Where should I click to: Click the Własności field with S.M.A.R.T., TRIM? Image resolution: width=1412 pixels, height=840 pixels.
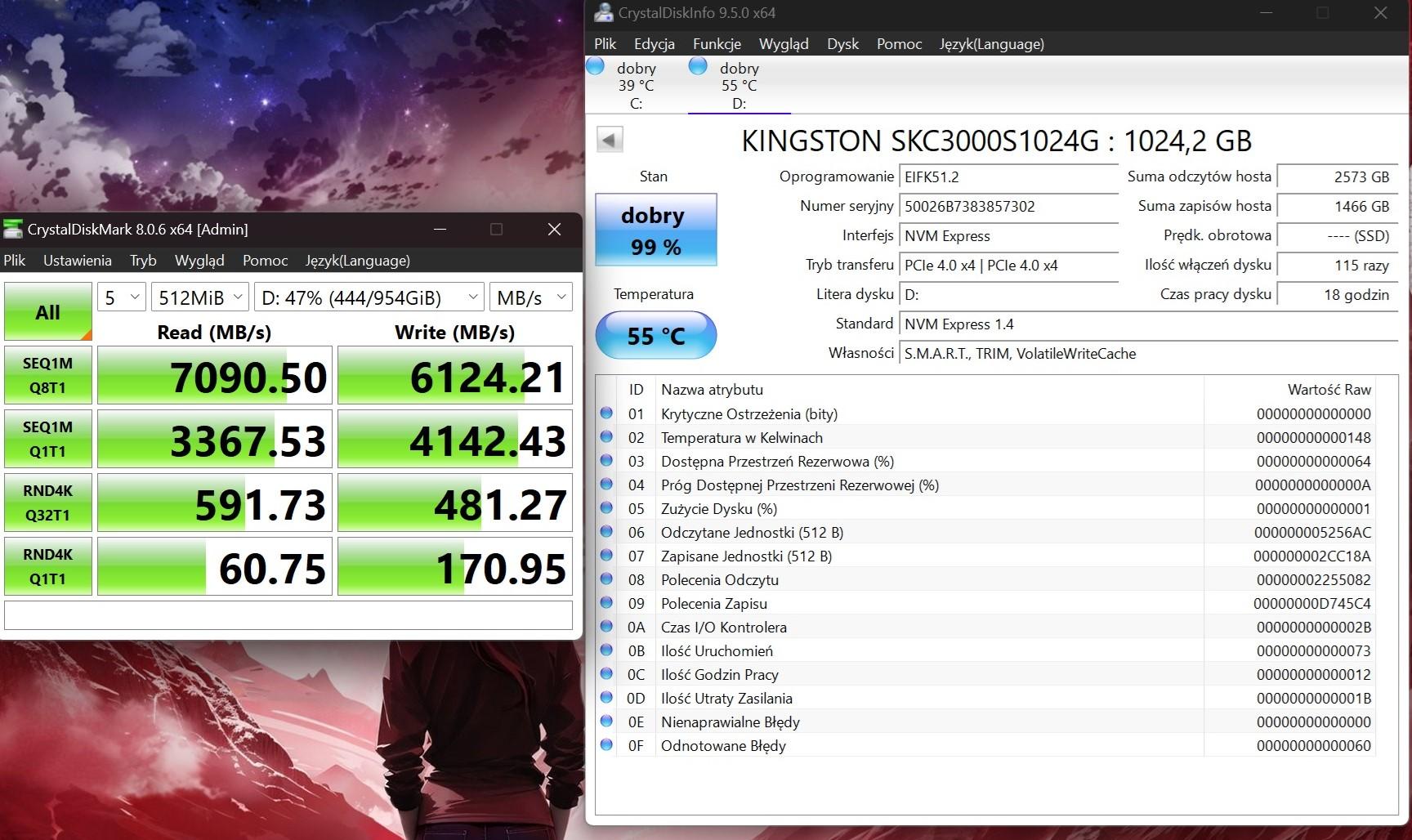1149,354
